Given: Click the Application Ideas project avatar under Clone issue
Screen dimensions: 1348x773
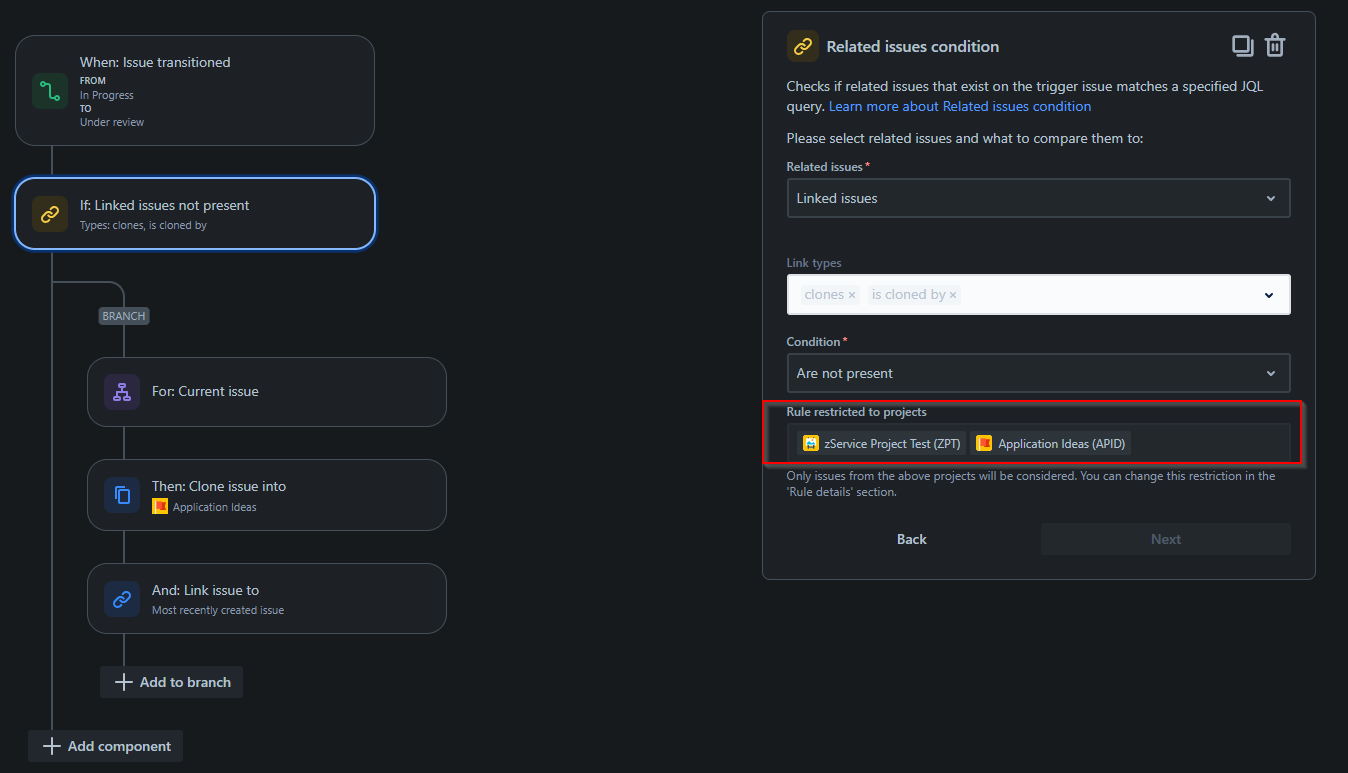Looking at the screenshot, I should [161, 506].
